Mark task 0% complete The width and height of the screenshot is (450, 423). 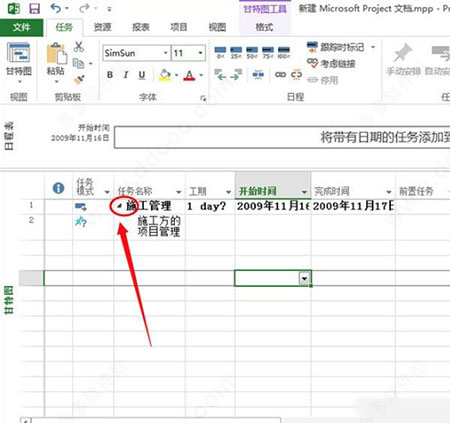pos(220,52)
